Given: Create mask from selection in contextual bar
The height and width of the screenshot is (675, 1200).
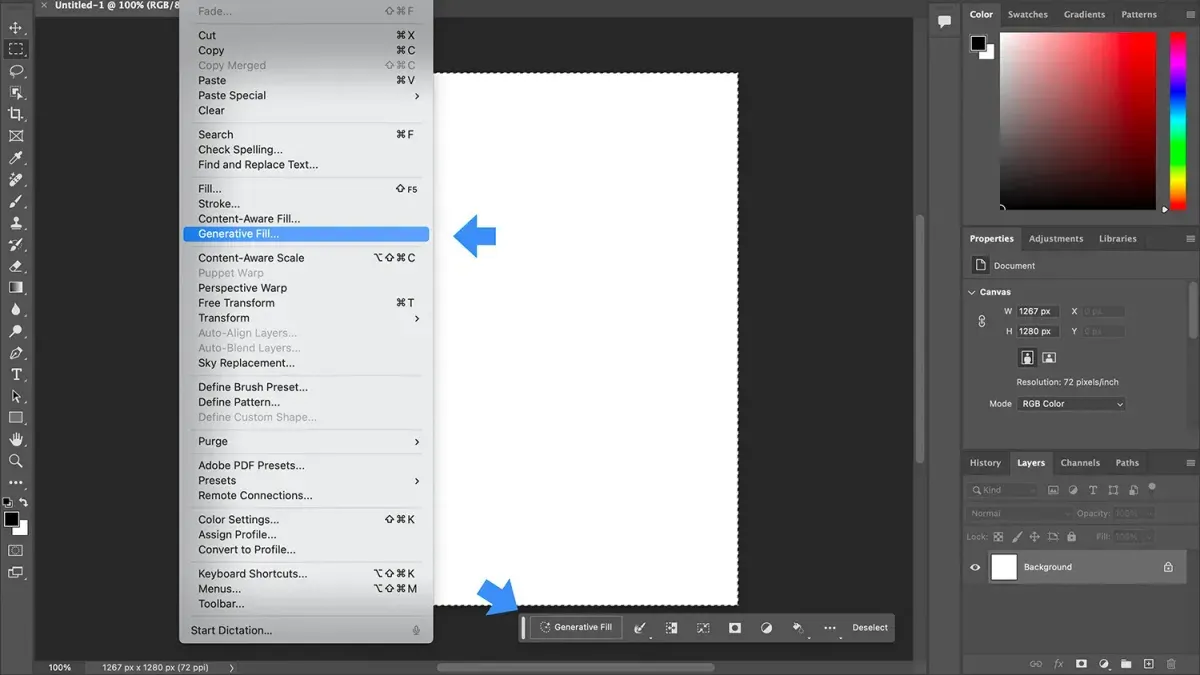Looking at the screenshot, I should (x=735, y=628).
